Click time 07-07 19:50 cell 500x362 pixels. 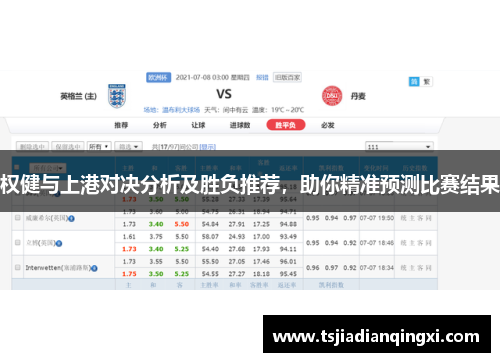377,218
